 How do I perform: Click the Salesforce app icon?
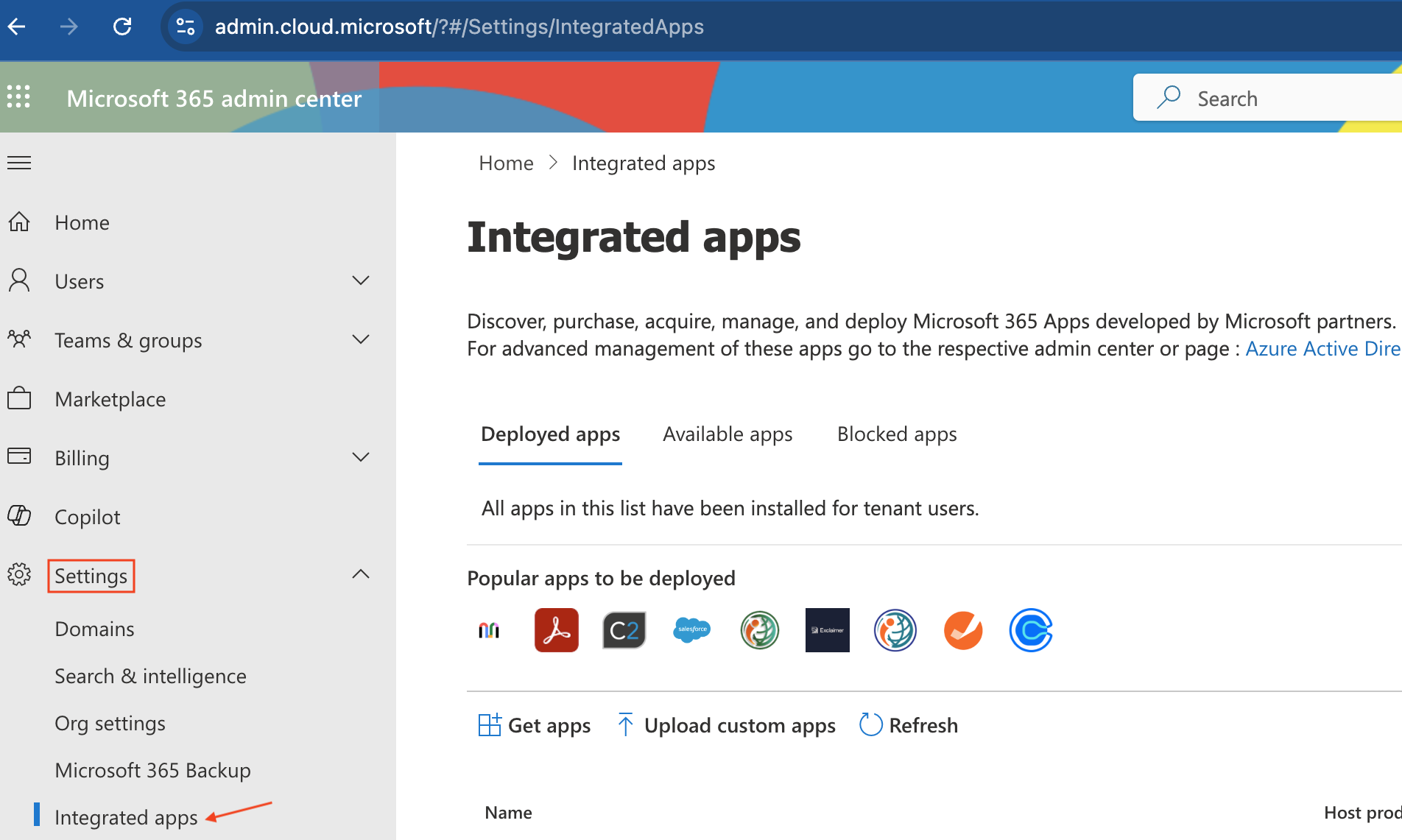(692, 630)
